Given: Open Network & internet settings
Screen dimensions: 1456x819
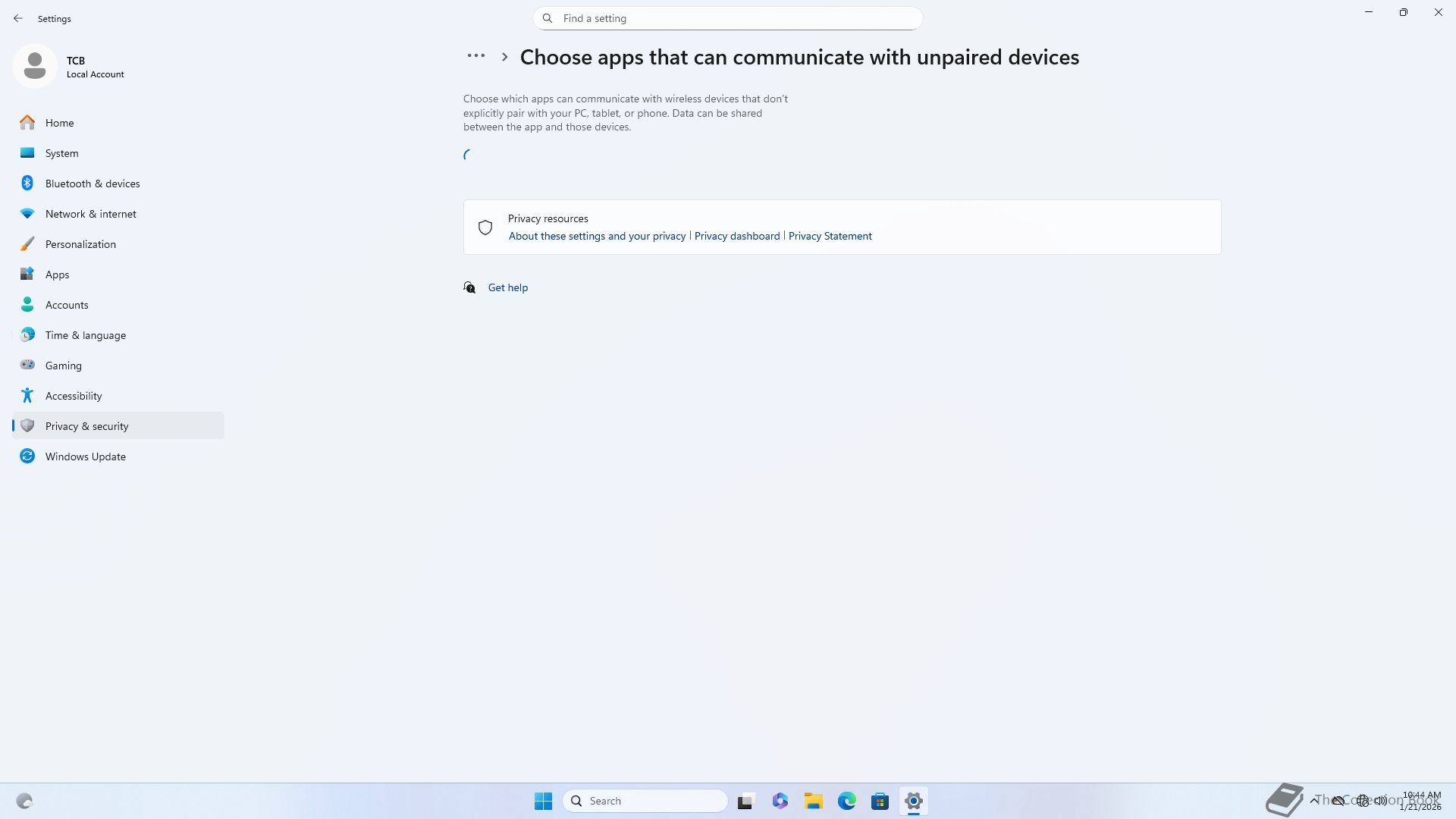Looking at the screenshot, I should pyautogui.click(x=90, y=214).
